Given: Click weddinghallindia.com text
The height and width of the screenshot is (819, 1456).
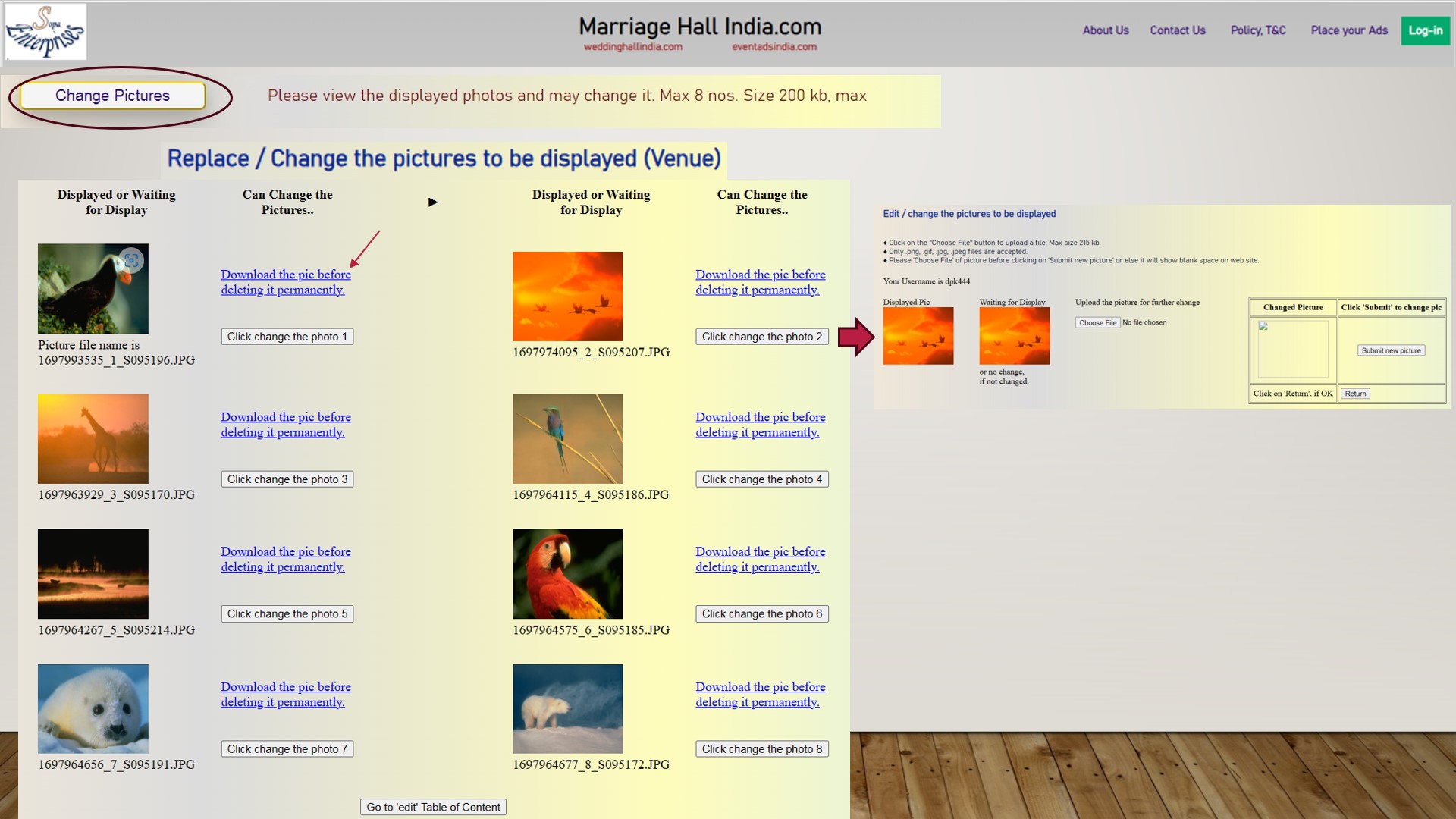Looking at the screenshot, I should (633, 47).
